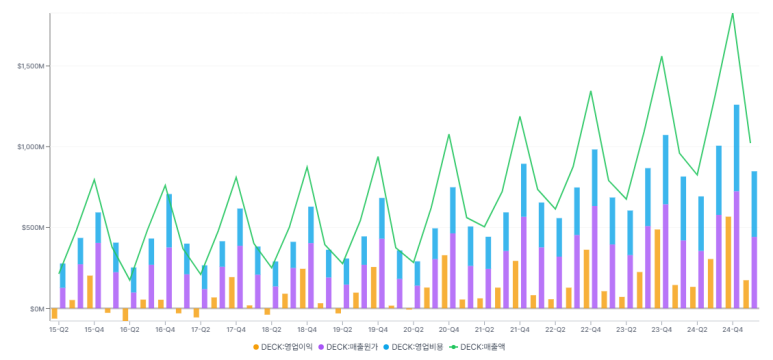Click the 15-Q4 x-axis label
773x360 pixels.
[x=94, y=329]
